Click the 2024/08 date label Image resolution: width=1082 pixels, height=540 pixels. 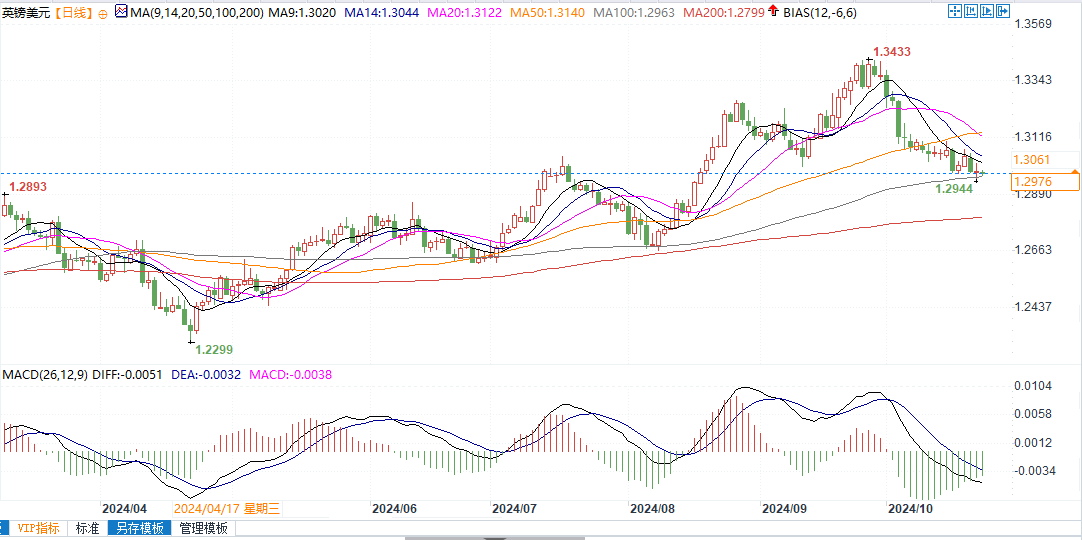[x=651, y=509]
